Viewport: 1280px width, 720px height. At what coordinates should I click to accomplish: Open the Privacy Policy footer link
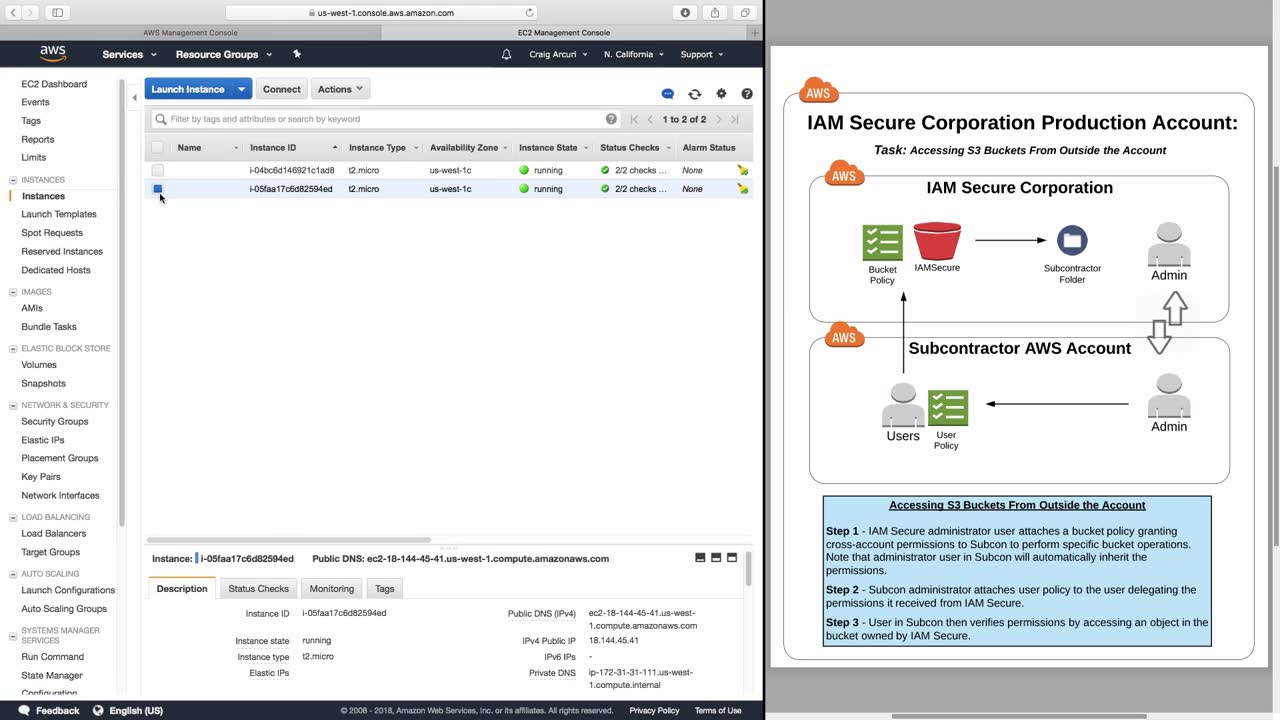(654, 711)
